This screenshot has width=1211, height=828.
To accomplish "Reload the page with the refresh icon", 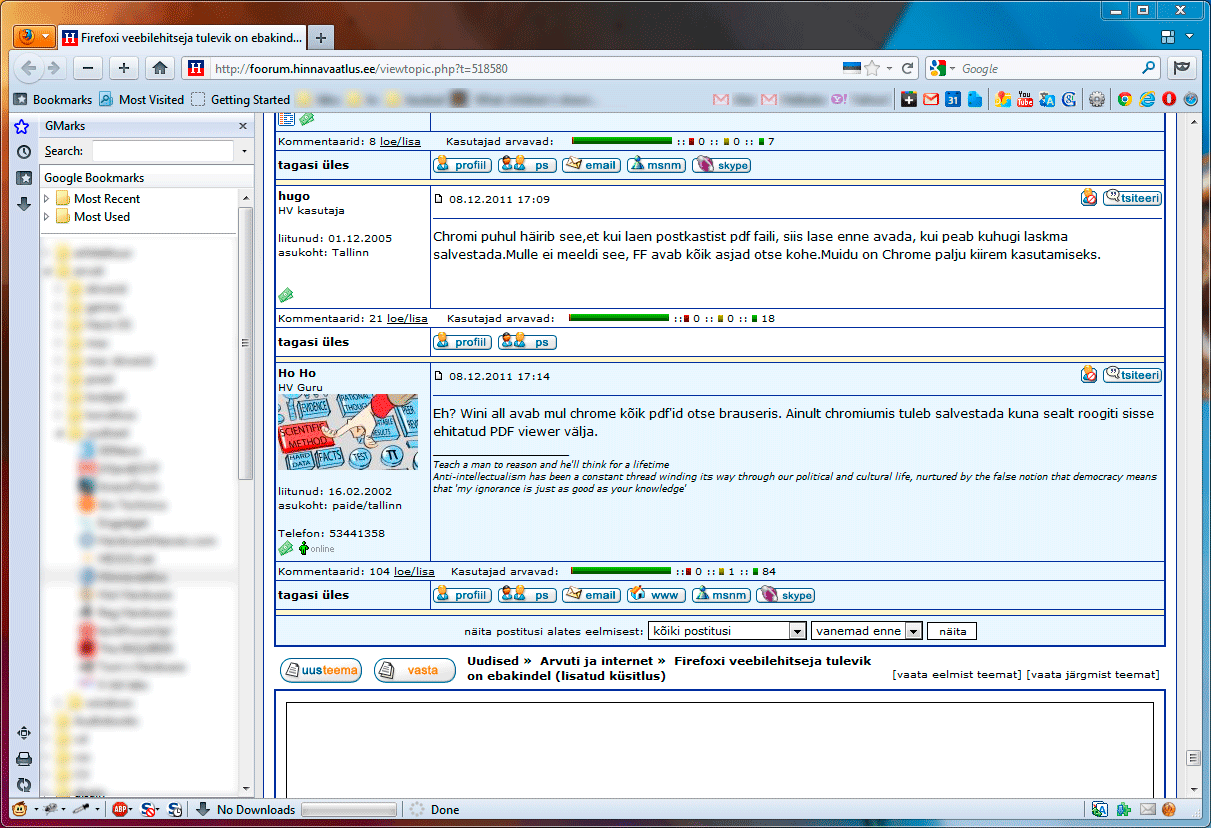I will point(907,68).
